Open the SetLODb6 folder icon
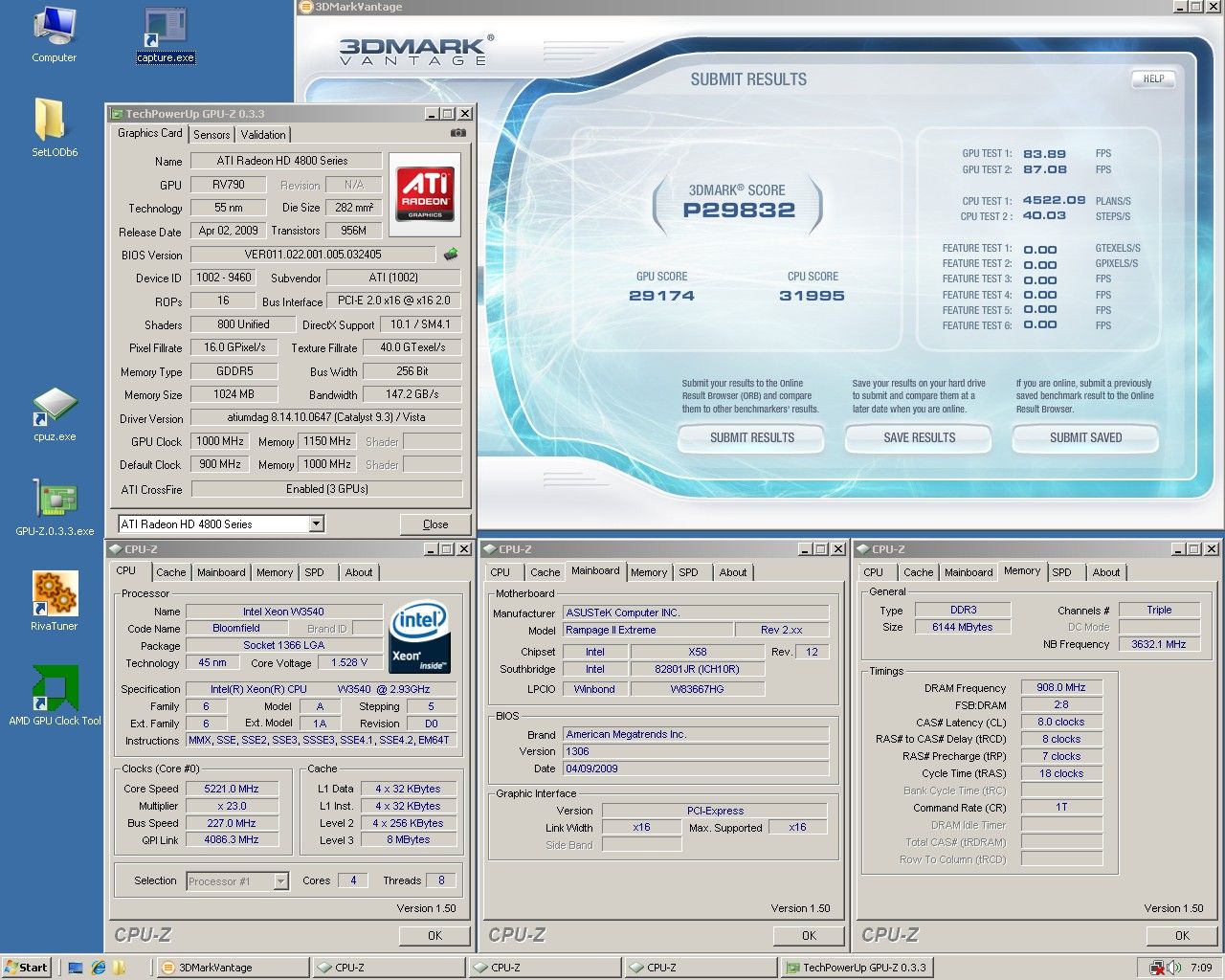Screen dimensions: 1225x980 (x=54, y=127)
